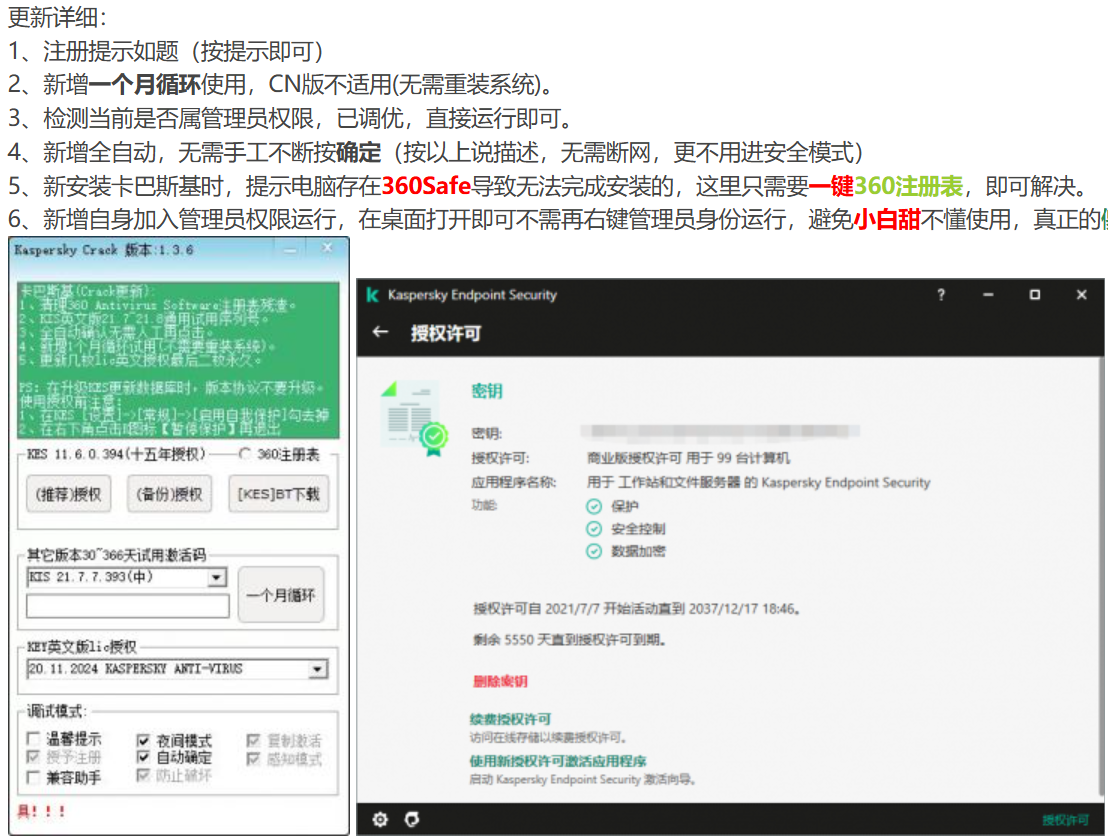The height and width of the screenshot is (838, 1108).
Task: Click the support icon beside the gear
Action: pyautogui.click(x=410, y=819)
